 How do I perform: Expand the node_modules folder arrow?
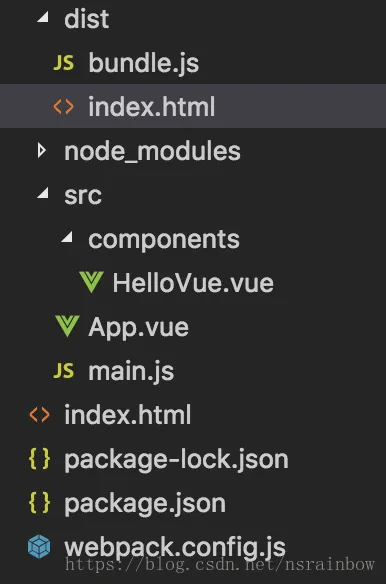tap(42, 151)
